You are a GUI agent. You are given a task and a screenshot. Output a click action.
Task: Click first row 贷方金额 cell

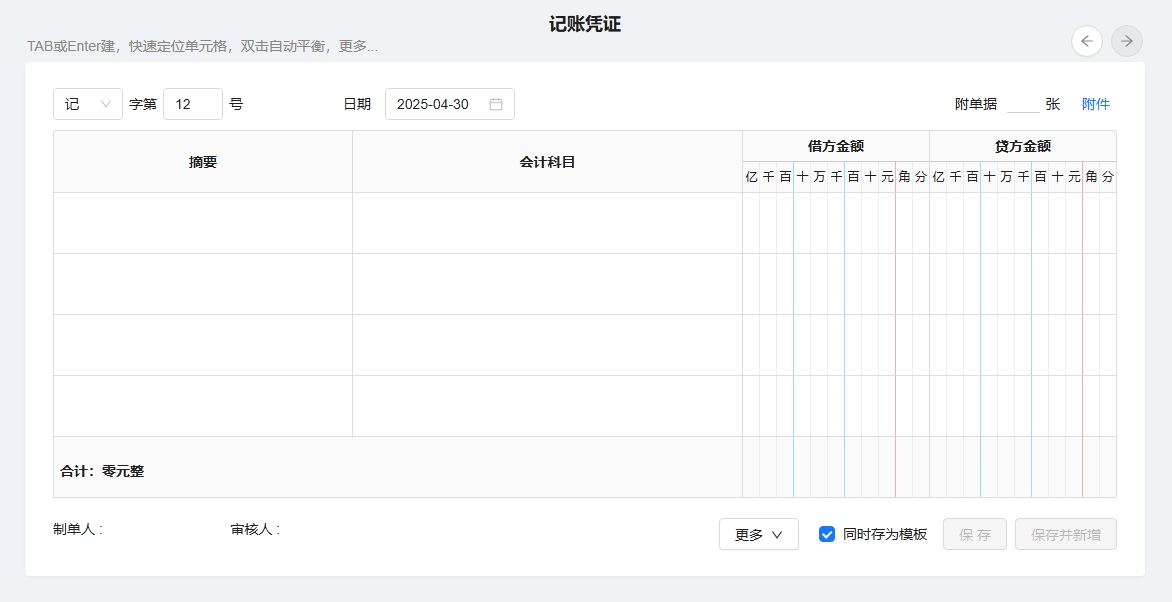(x=1022, y=223)
